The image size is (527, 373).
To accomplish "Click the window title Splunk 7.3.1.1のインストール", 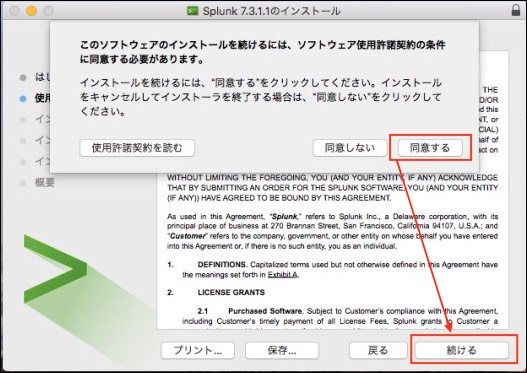I will [x=272, y=11].
